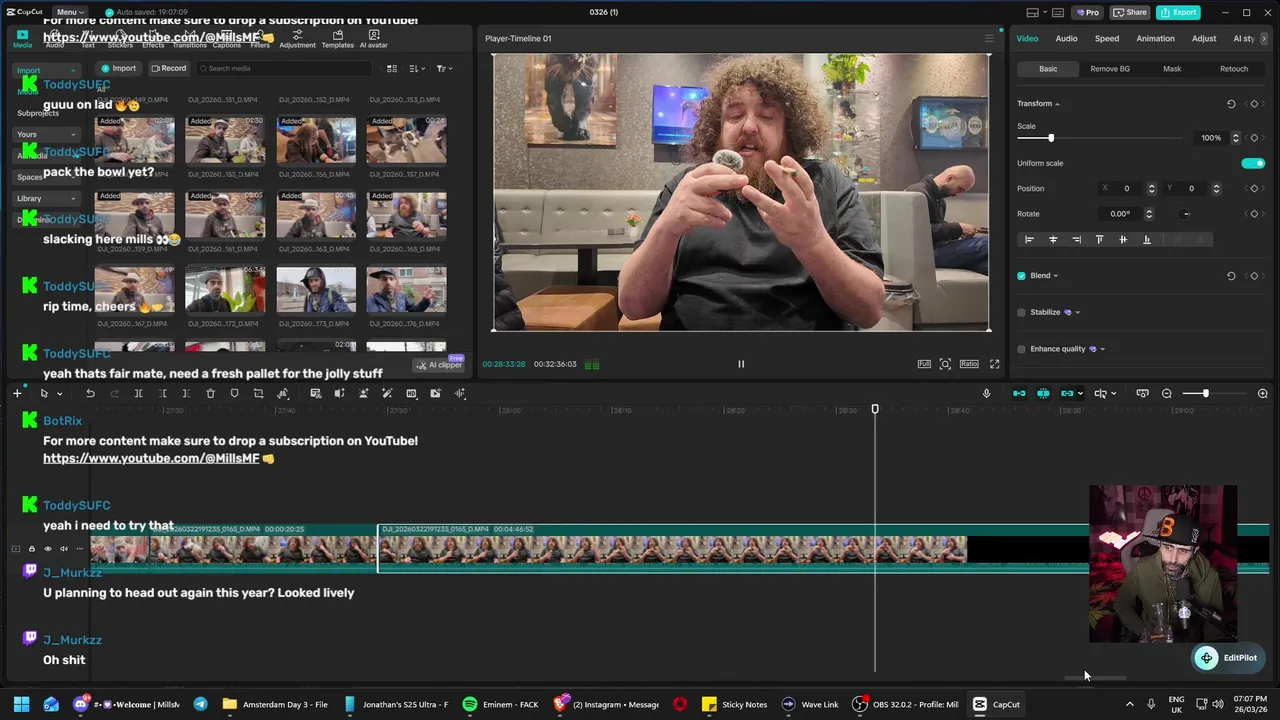This screenshot has height=720, width=1280.
Task: Click the delete trash icon in timeline toolbar
Action: click(210, 394)
